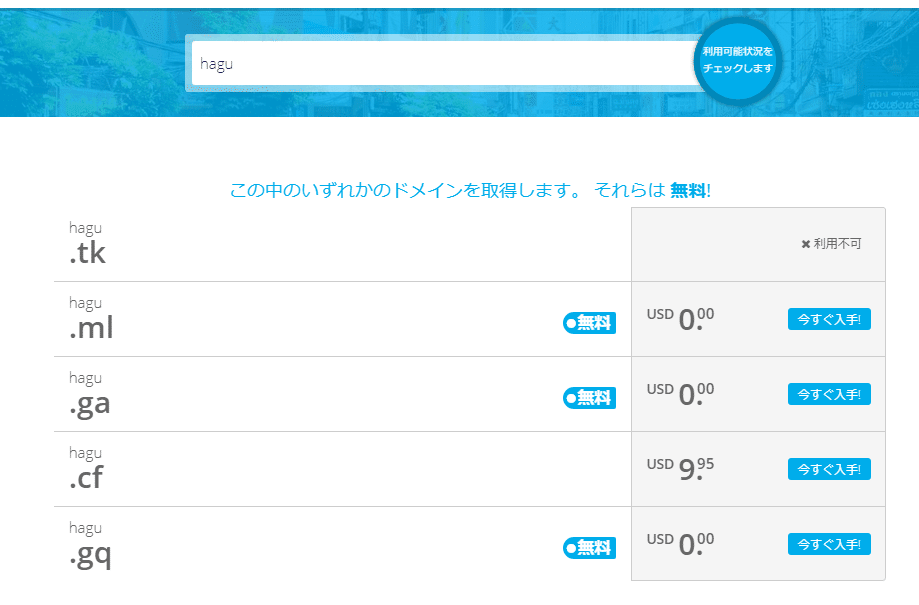The image size is (919, 605).
Task: Click the free badge for .gq
Action: coord(590,547)
